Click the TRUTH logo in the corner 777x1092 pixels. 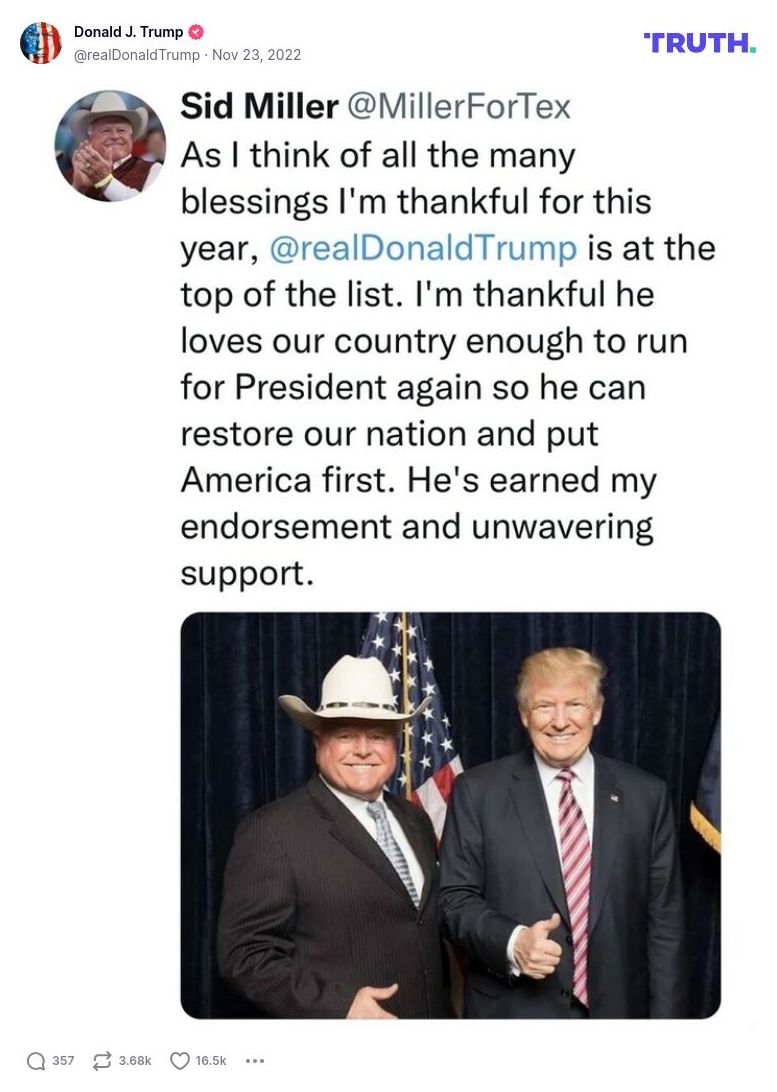click(698, 43)
